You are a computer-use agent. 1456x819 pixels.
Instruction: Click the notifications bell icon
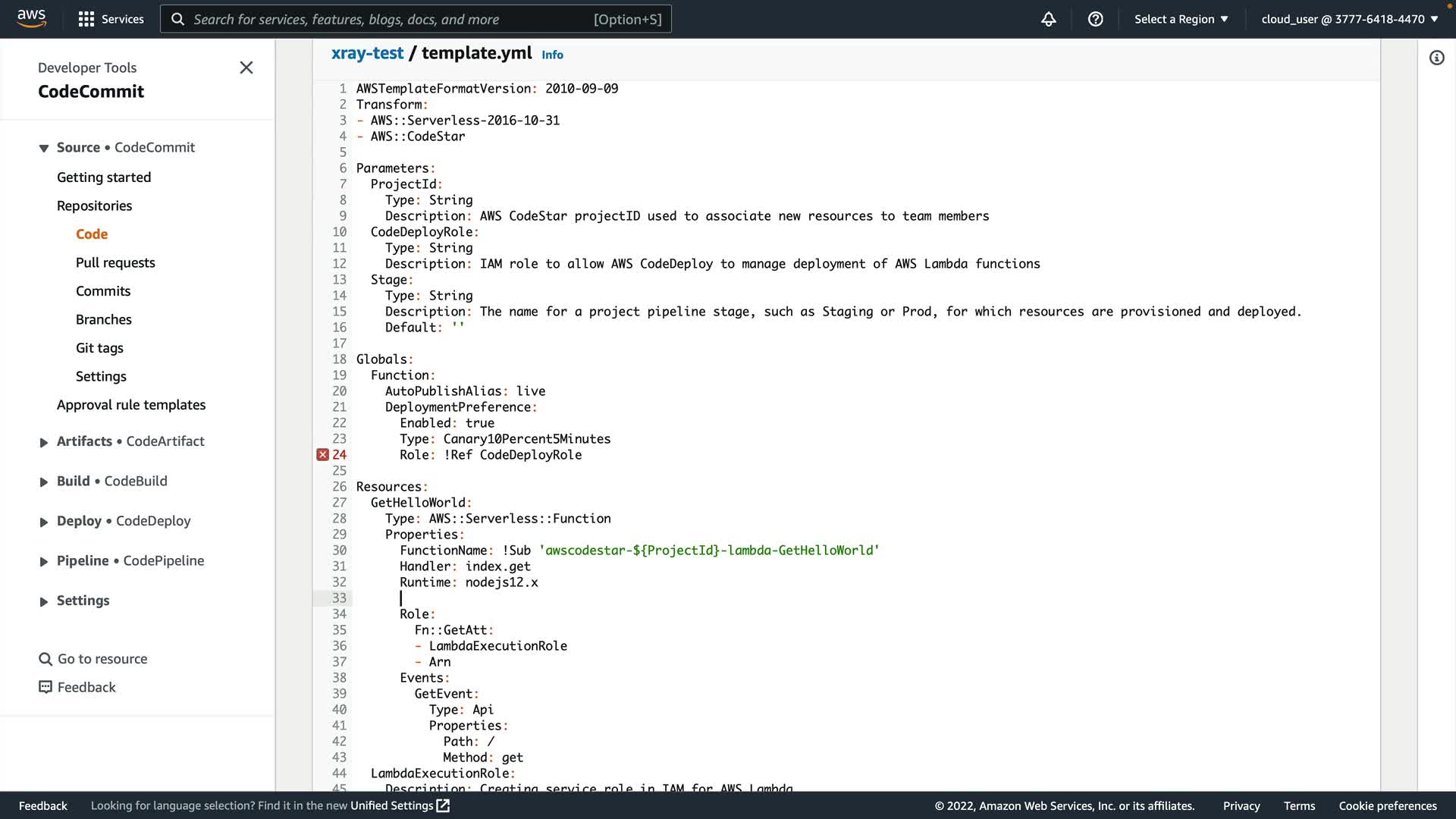[x=1048, y=19]
